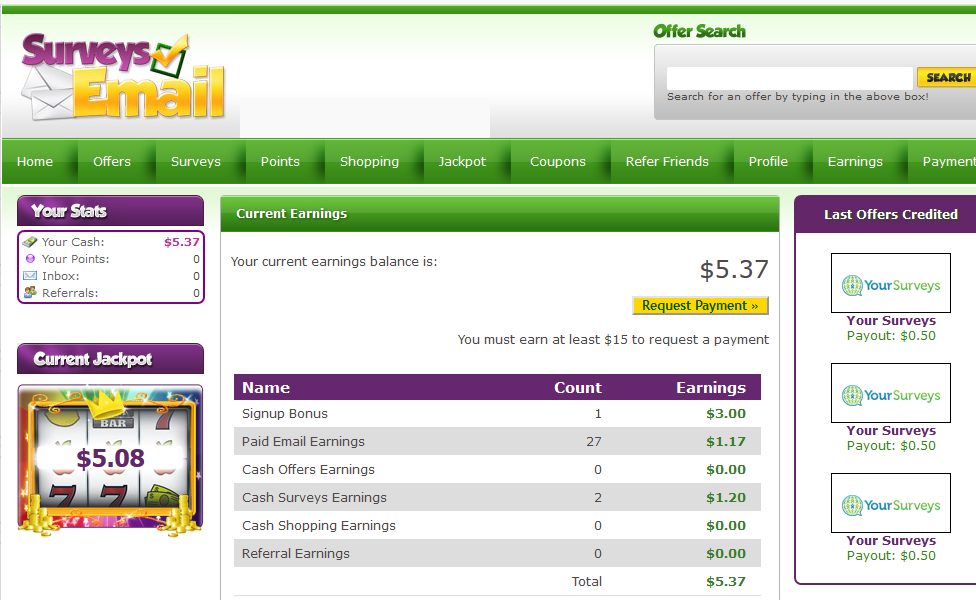This screenshot has height=608, width=976.
Task: Go to the Home menu item
Action: click(x=35, y=162)
